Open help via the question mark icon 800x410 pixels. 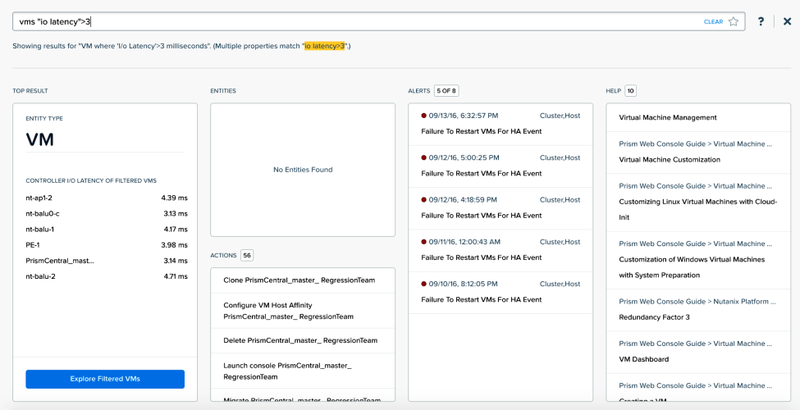761,21
